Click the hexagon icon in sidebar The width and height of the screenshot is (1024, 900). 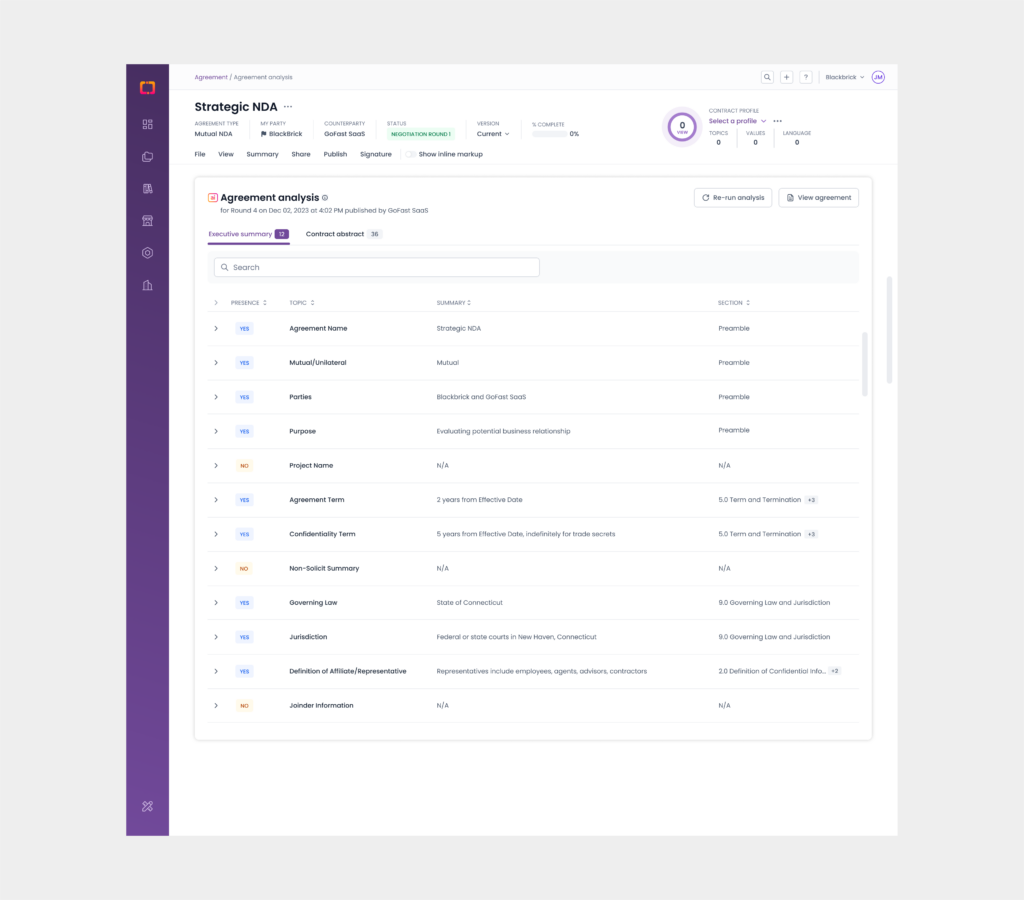(147, 253)
